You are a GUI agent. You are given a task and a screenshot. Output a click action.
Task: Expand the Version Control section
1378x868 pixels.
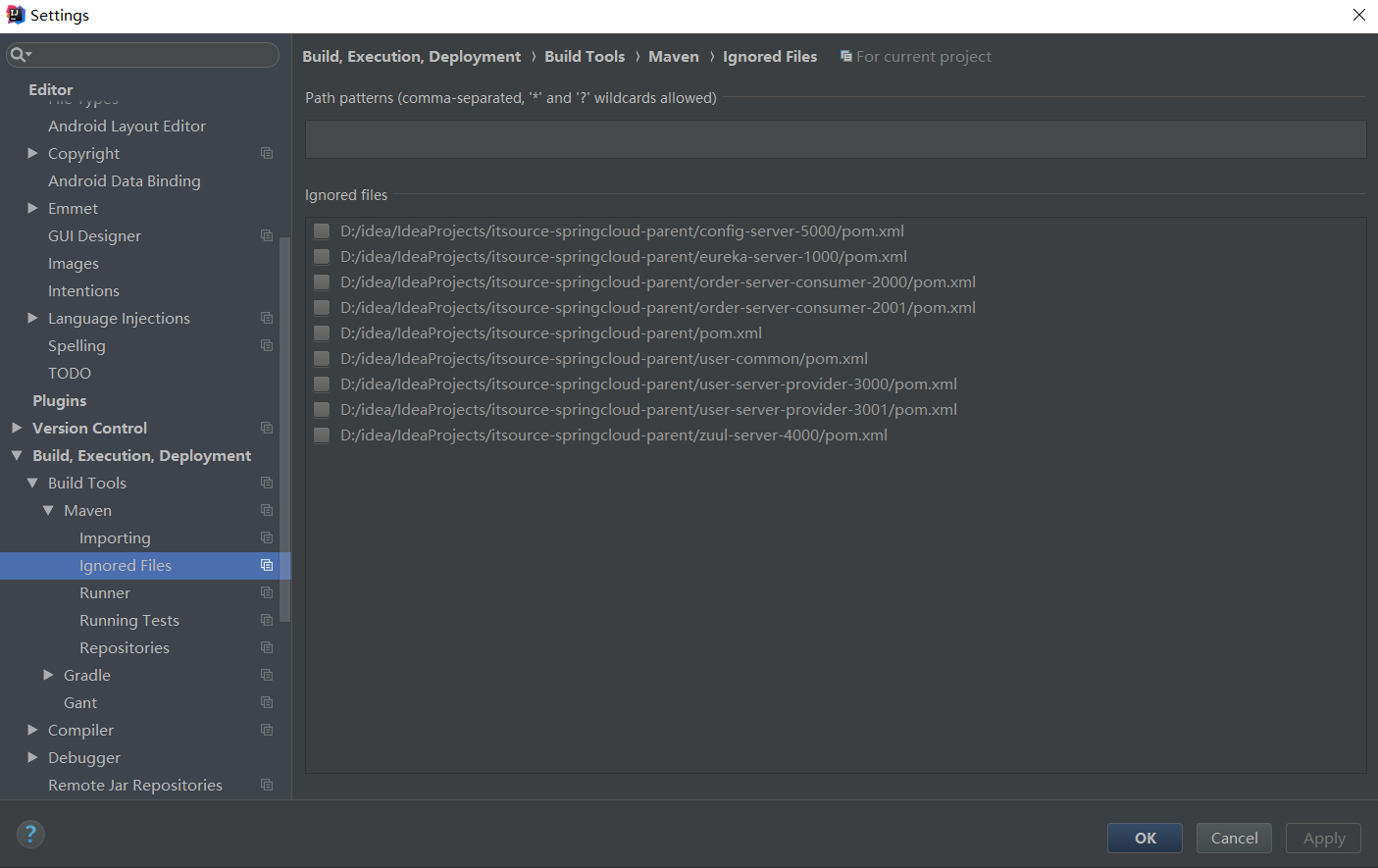(17, 428)
